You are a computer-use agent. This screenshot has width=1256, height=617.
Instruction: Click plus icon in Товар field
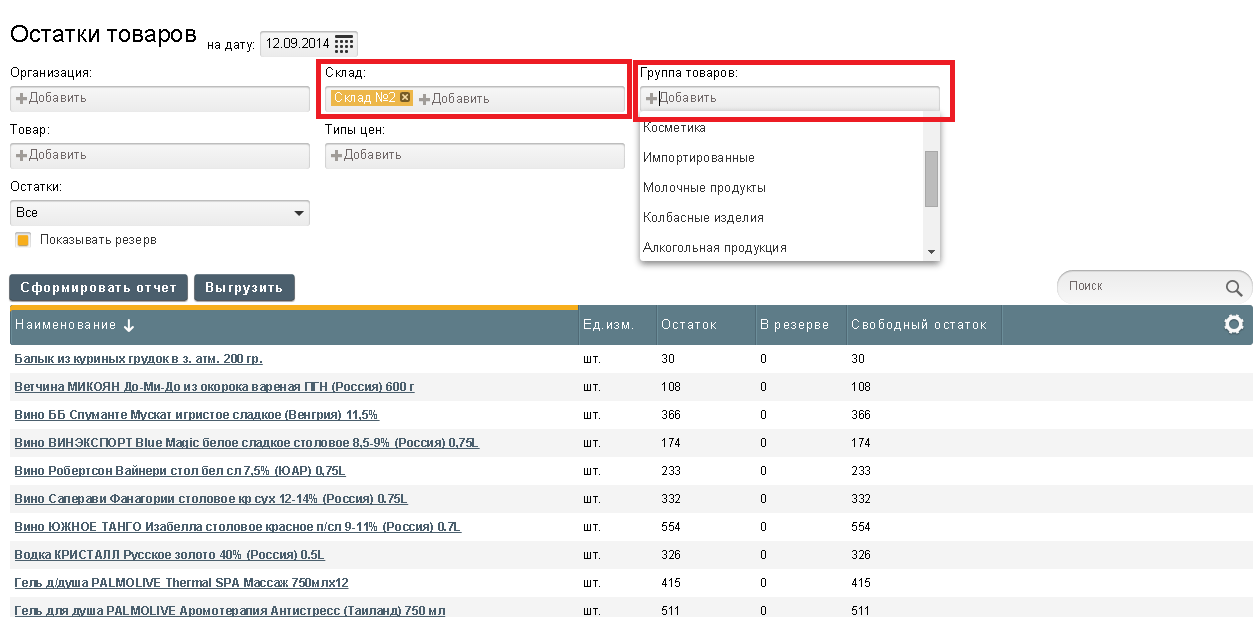click(21, 155)
